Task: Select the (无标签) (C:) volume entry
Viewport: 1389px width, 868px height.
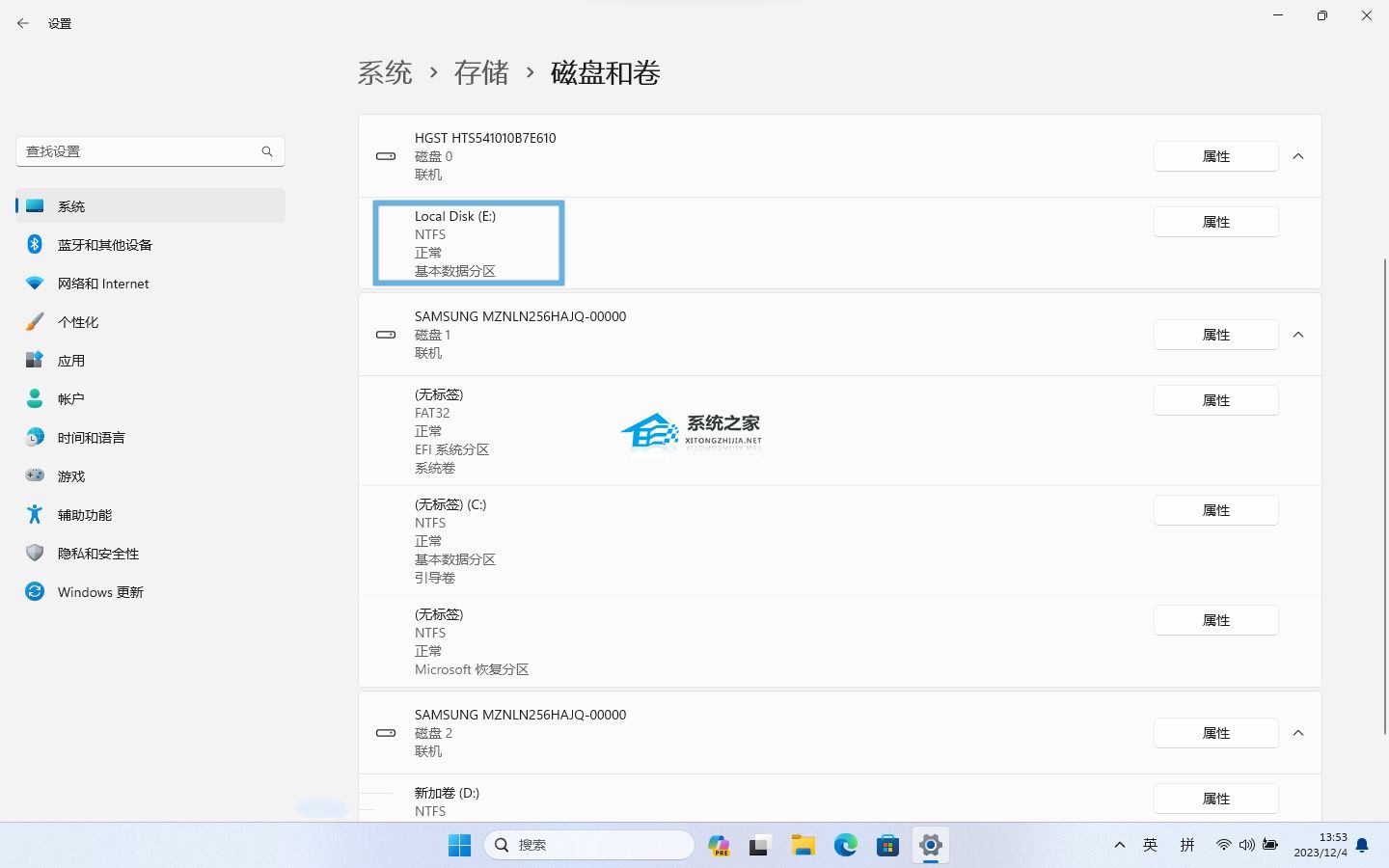Action: point(839,541)
